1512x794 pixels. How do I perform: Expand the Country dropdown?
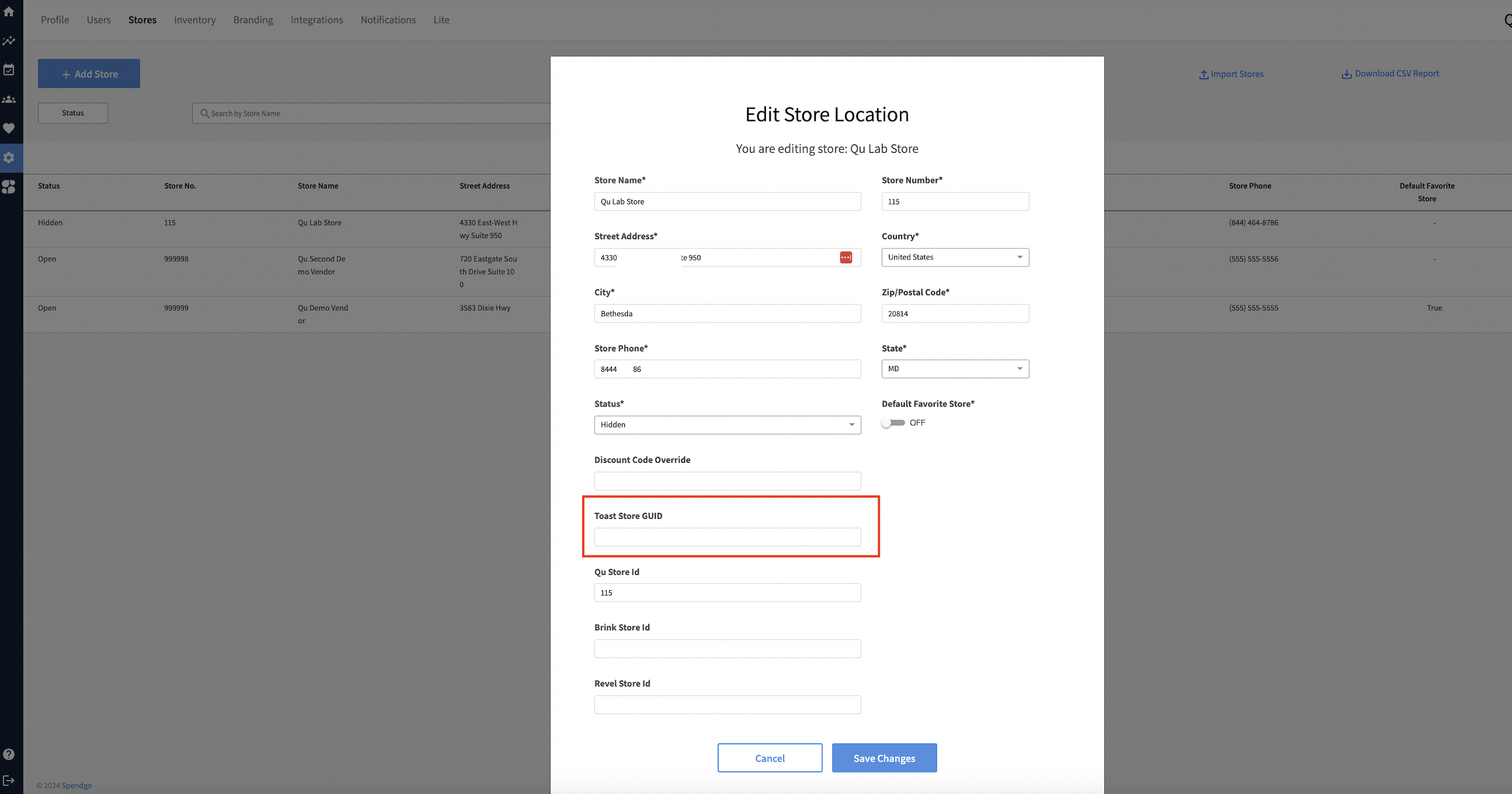[x=955, y=257]
